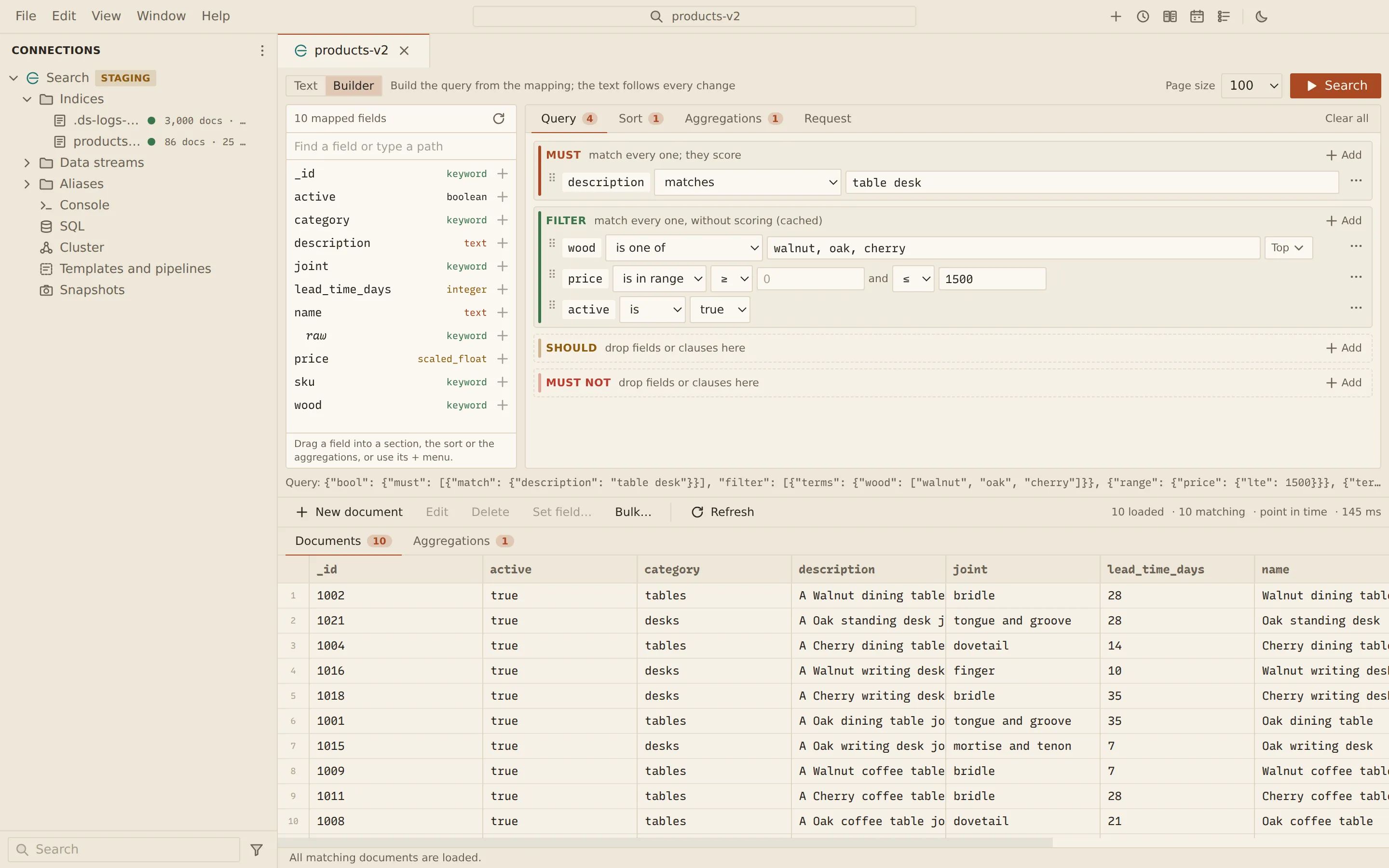The height and width of the screenshot is (868, 1389).
Task: Open the 'is one of' operator dropdown
Action: click(x=683, y=247)
